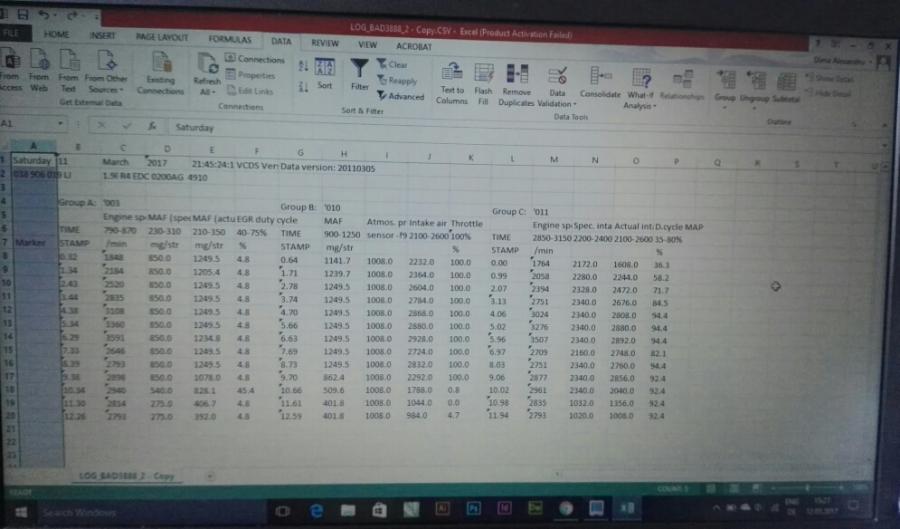Click the formula bar showing Saturday

[400, 128]
